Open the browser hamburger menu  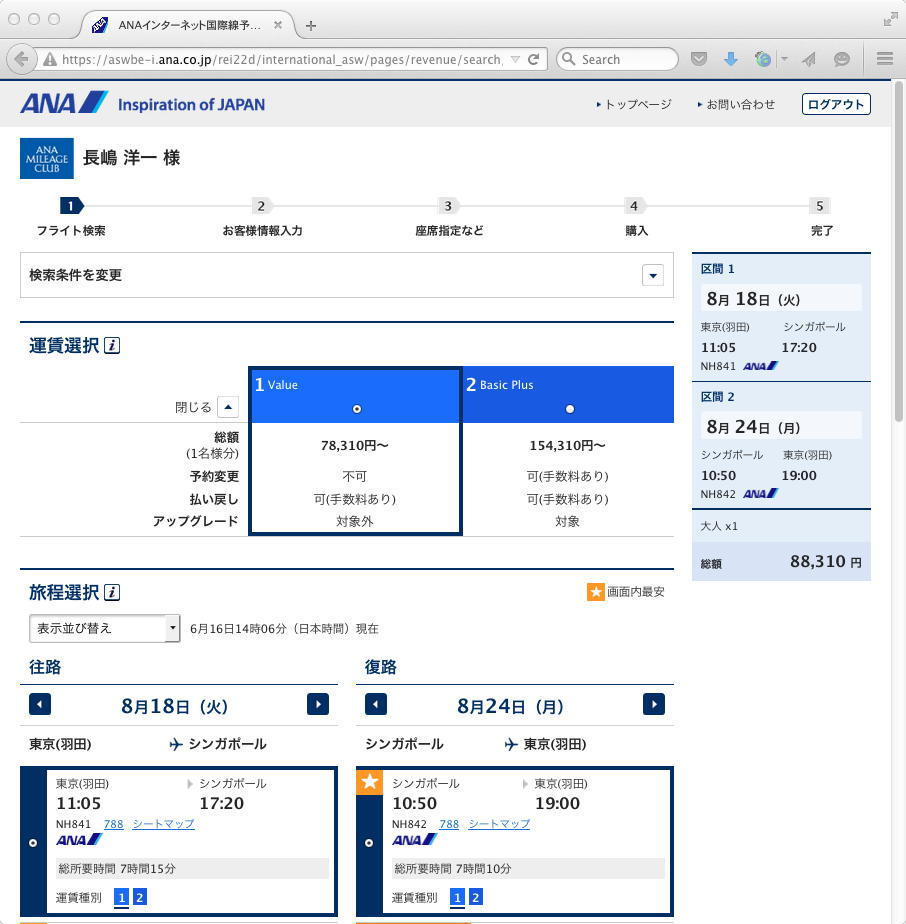pyautogui.click(x=884, y=59)
